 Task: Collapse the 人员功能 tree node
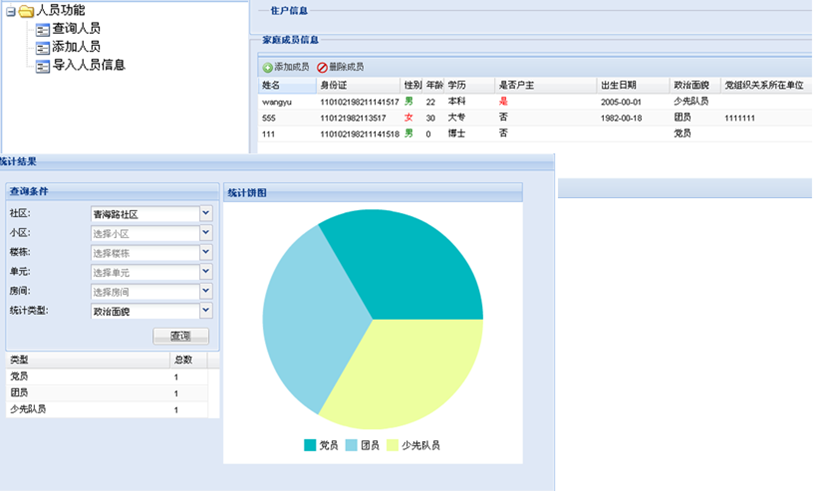tap(9, 12)
